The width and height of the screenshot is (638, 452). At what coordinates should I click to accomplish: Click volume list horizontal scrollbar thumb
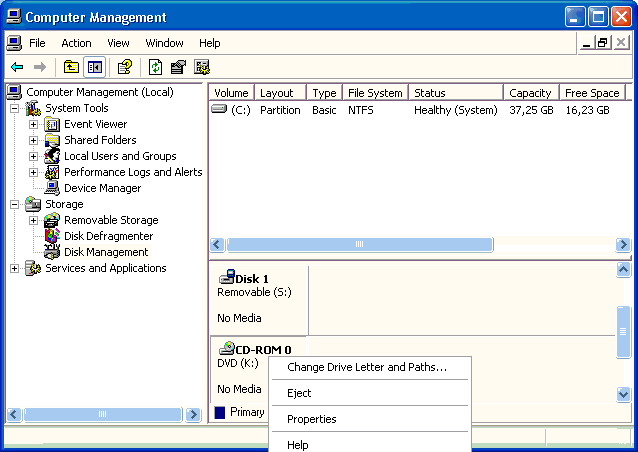[360, 245]
